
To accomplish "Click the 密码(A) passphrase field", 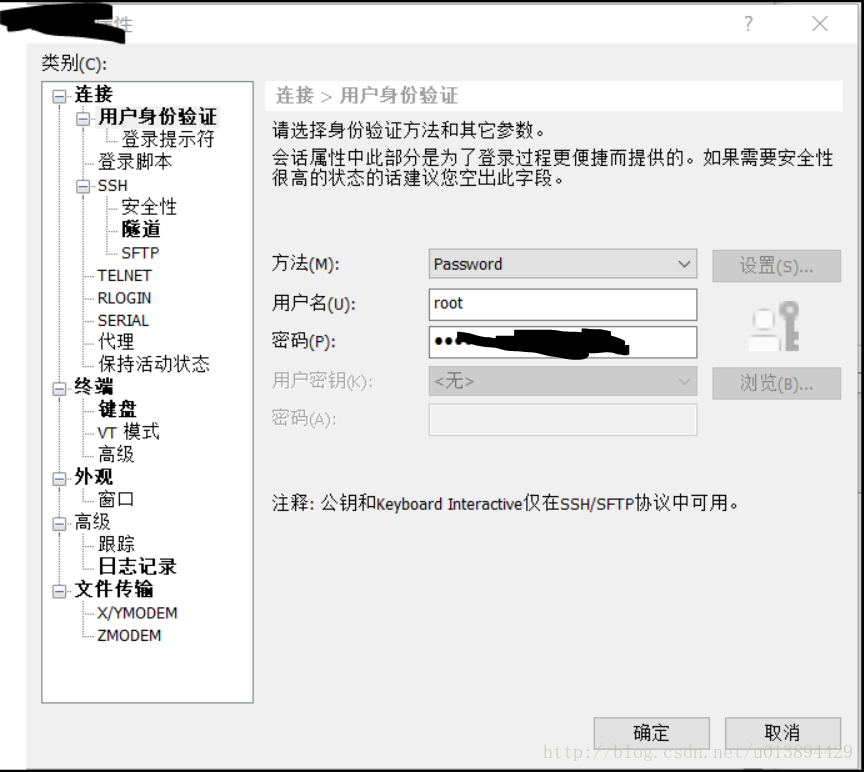I will [563, 420].
